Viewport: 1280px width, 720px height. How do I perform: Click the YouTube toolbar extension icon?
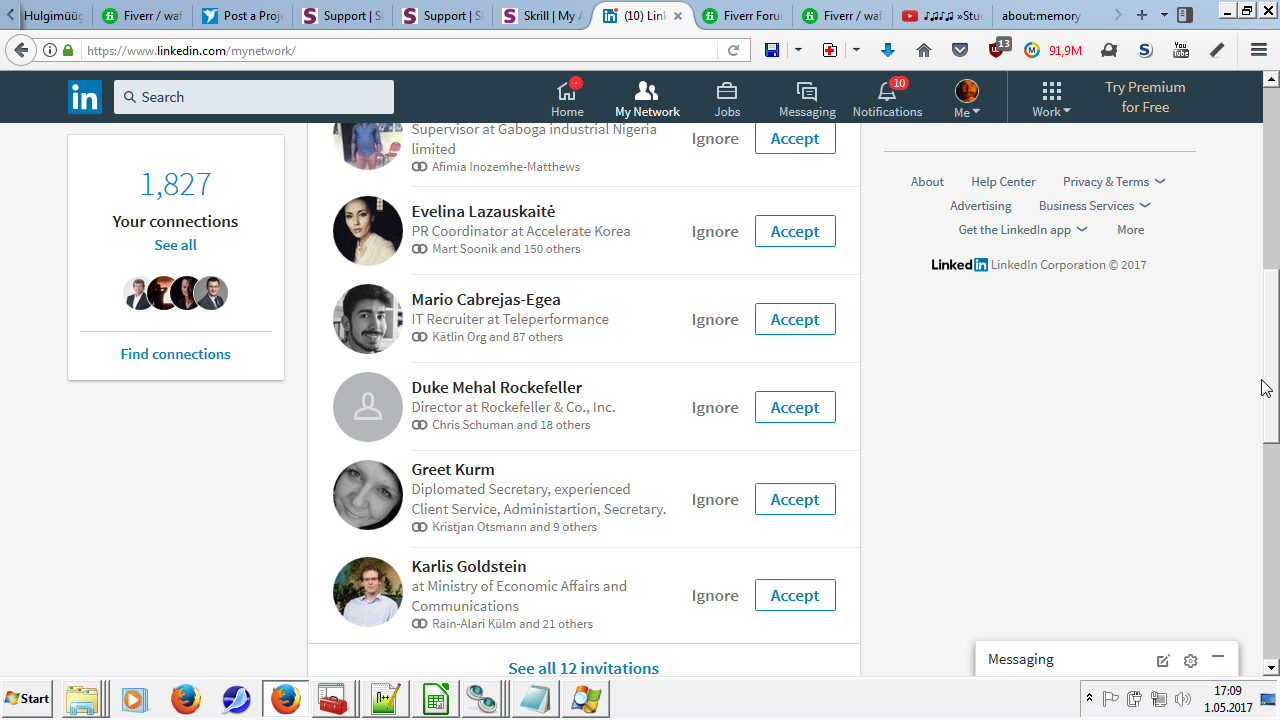tap(1181, 50)
